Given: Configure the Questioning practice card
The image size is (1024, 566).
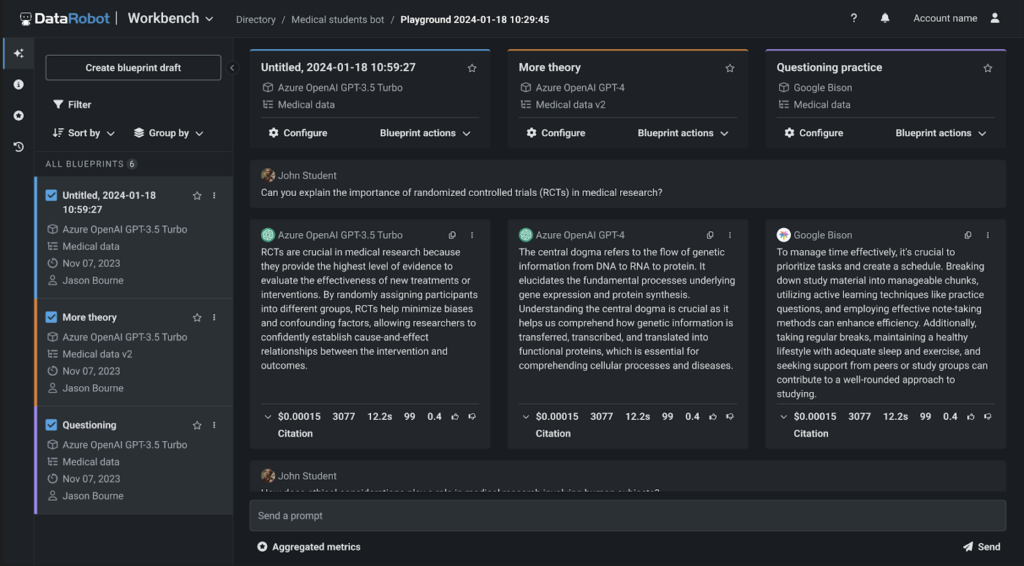Looking at the screenshot, I should [x=814, y=133].
